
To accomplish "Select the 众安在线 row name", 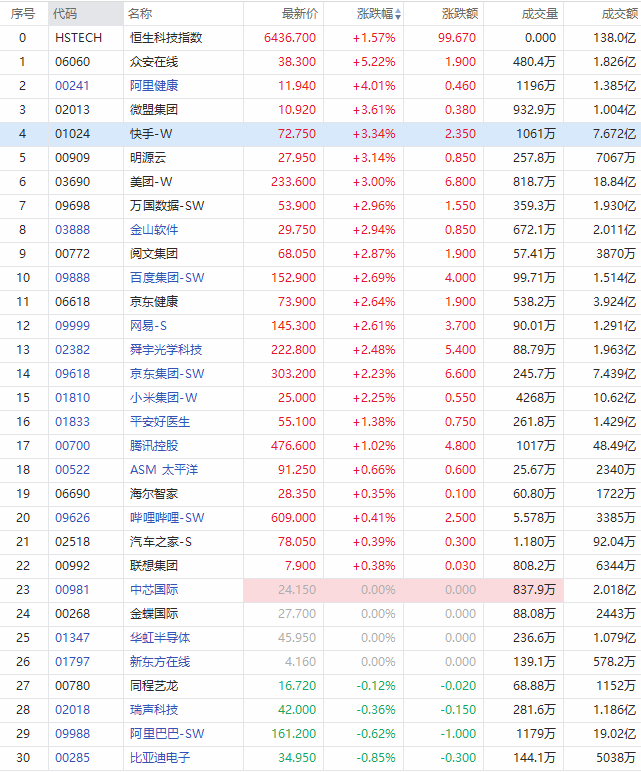I will click(x=154, y=62).
